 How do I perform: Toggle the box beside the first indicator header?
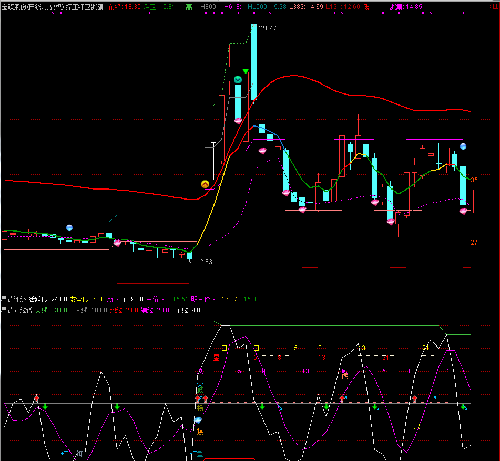tap(4, 298)
